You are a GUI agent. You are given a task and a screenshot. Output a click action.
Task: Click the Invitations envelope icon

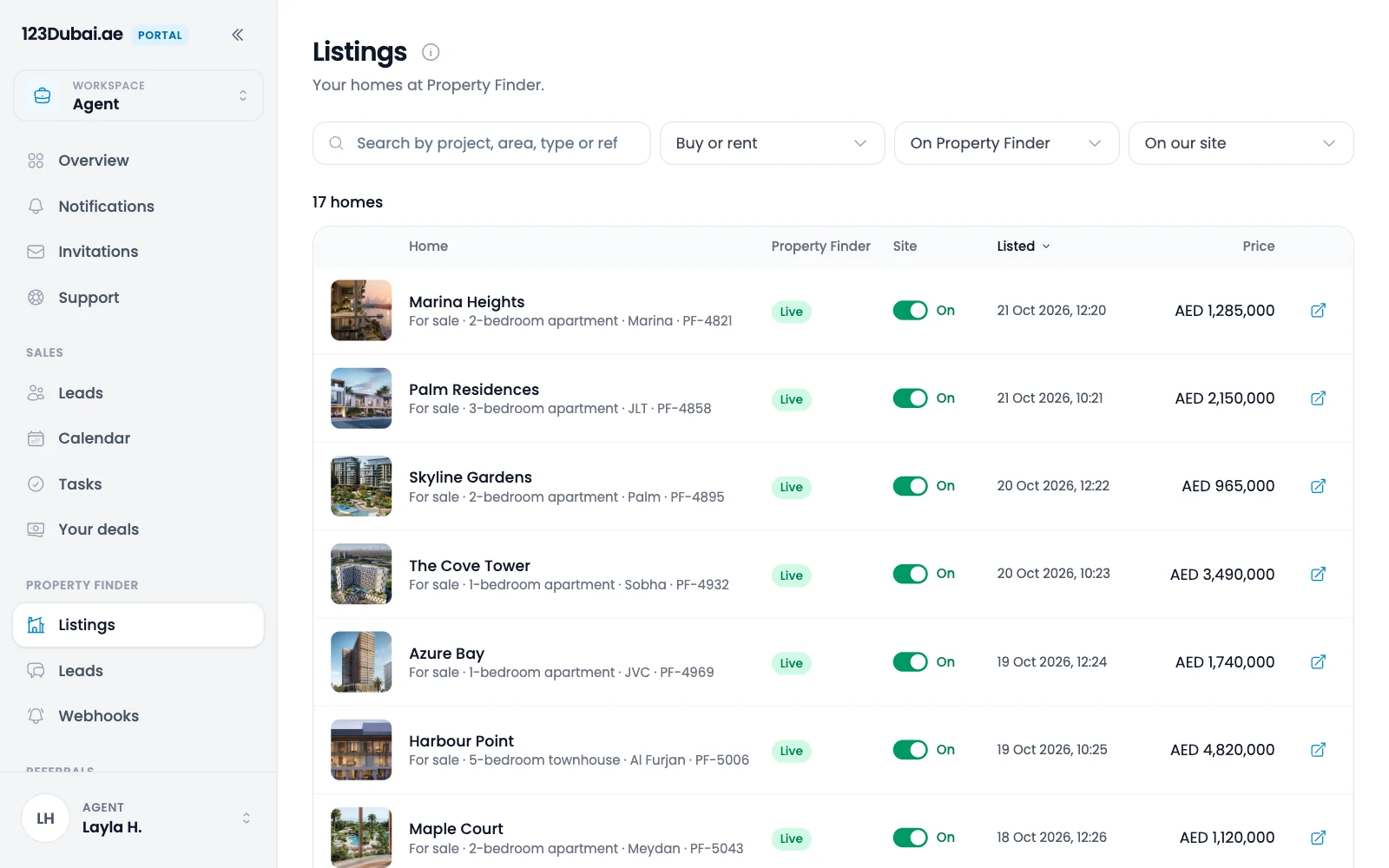[36, 252]
